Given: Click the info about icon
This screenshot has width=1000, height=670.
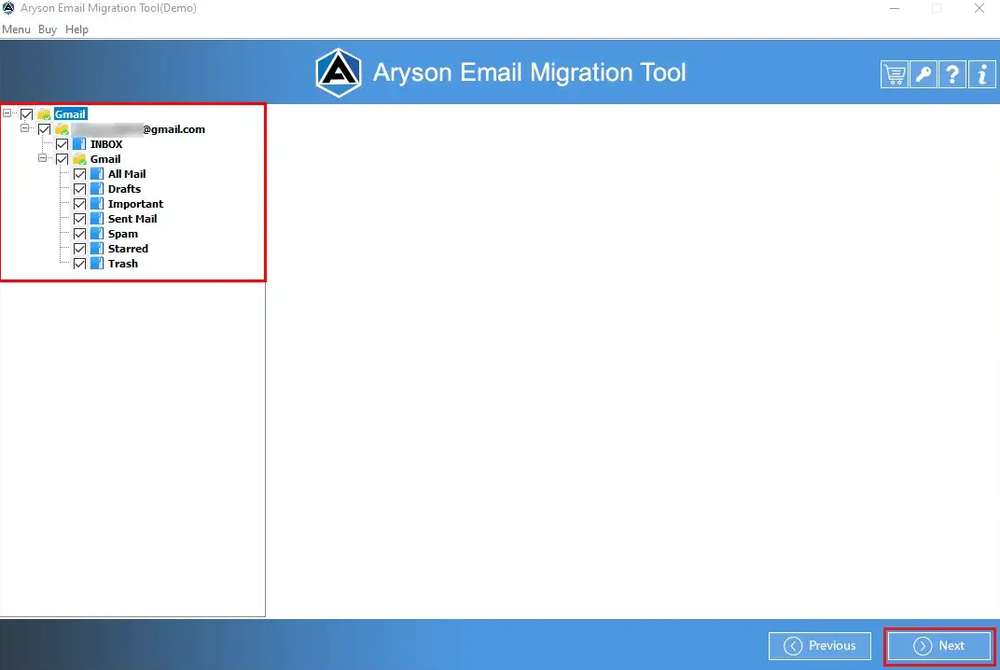Looking at the screenshot, I should pyautogui.click(x=982, y=75).
